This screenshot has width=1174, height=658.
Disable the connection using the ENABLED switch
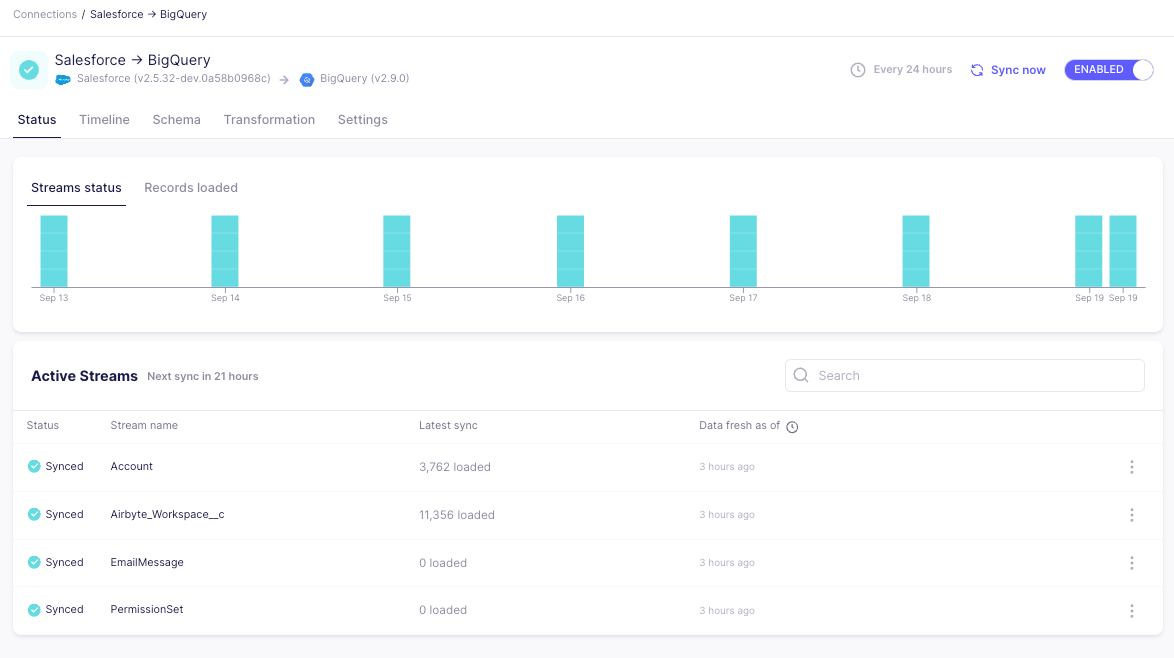tap(1109, 70)
